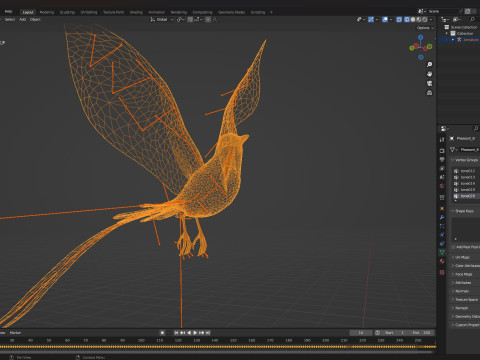Open the Global transform orientation dropdown
Screen dimensions: 480x360
[x=162, y=20]
